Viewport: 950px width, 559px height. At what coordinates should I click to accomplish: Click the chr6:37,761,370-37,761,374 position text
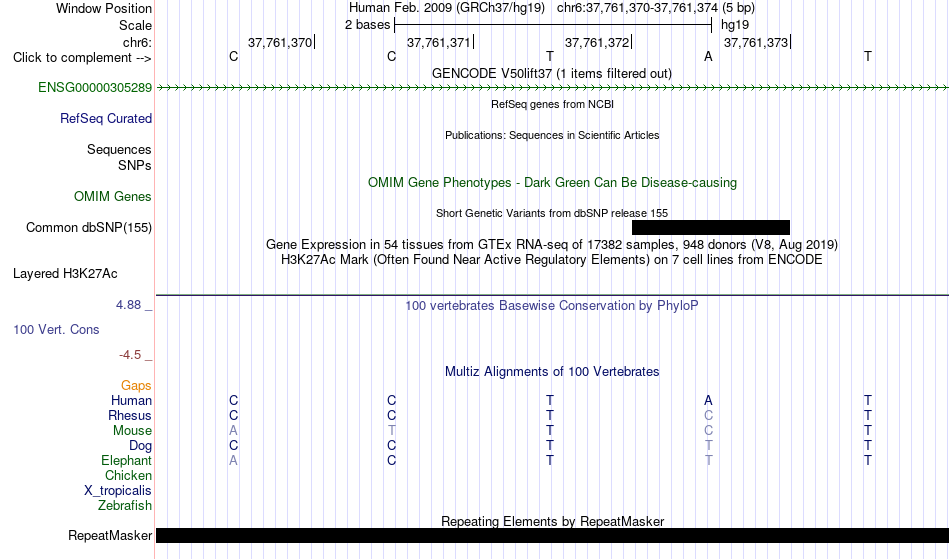click(x=637, y=8)
